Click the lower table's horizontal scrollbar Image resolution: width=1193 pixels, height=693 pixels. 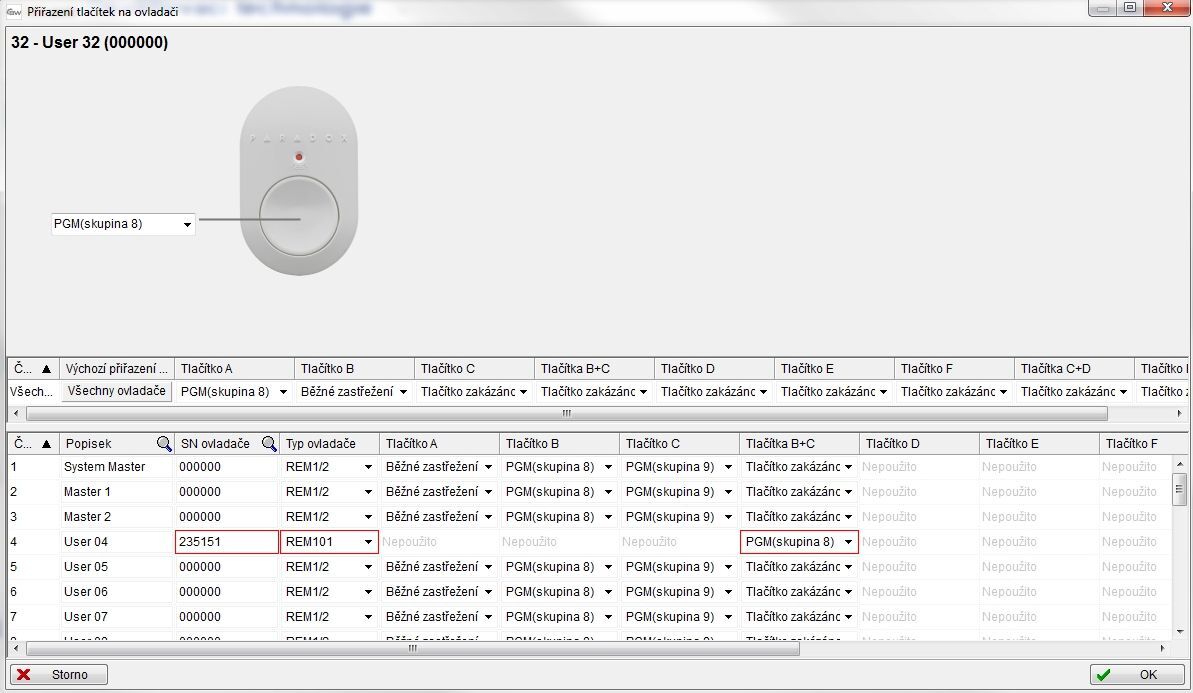[412, 648]
